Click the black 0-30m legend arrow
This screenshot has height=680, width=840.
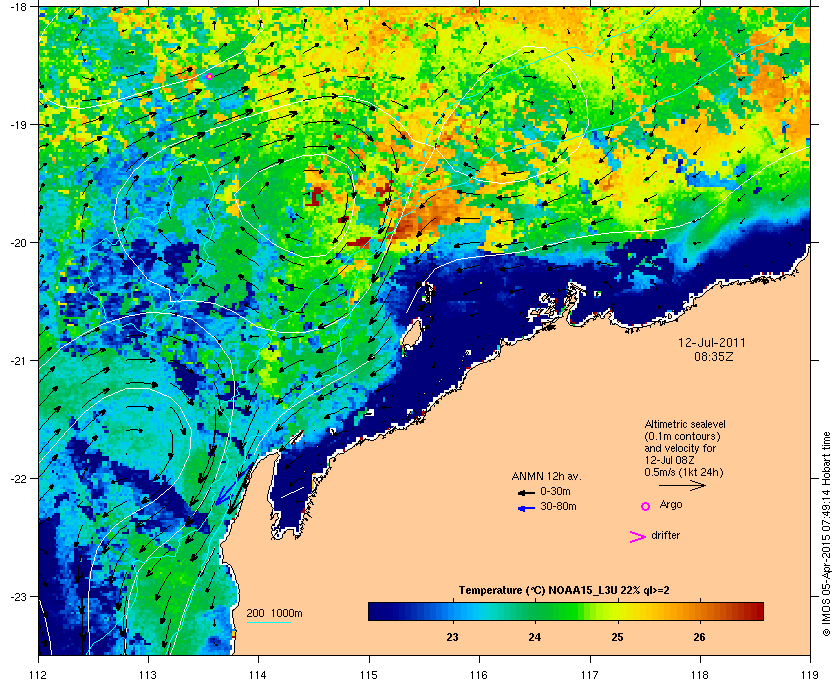click(x=526, y=492)
